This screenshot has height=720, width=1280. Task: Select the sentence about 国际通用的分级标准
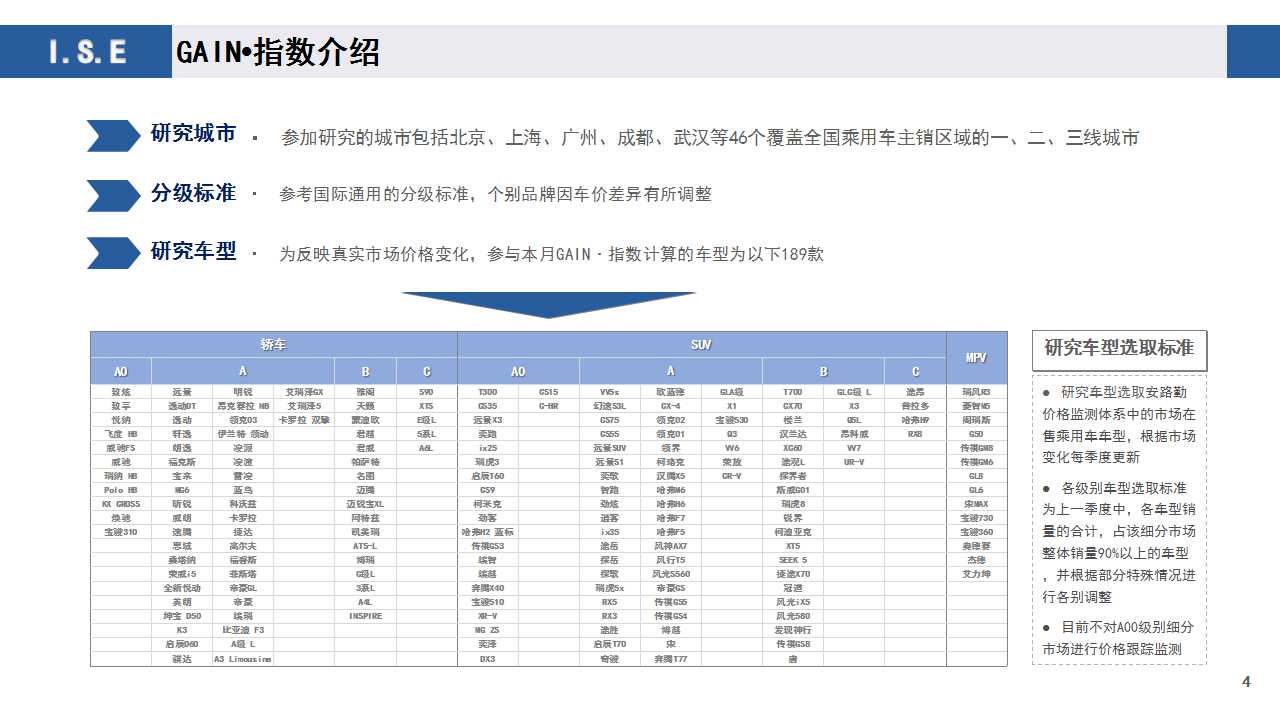pos(495,194)
